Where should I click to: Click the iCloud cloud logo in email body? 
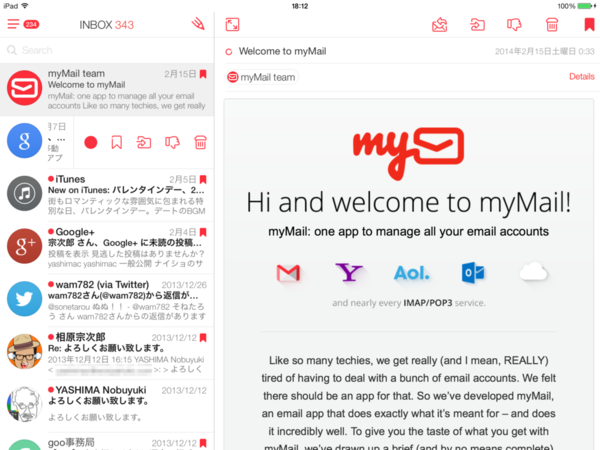533,272
